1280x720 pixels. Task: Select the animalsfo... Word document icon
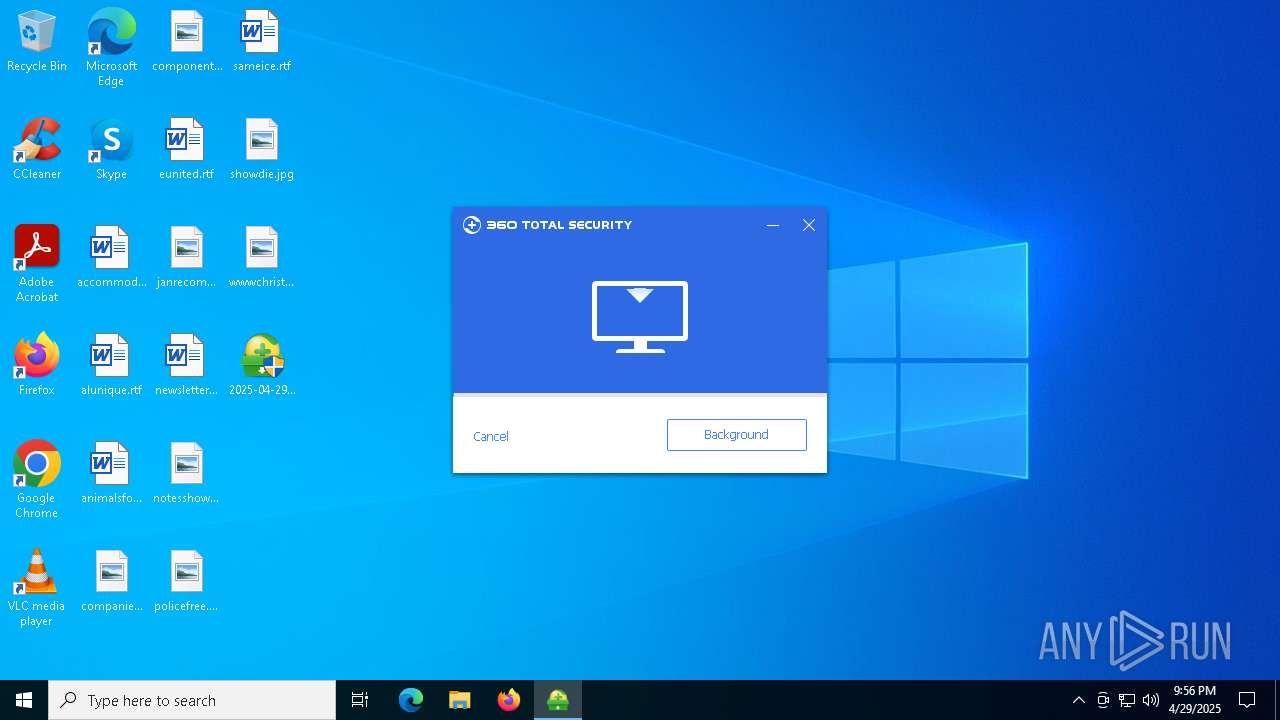pyautogui.click(x=111, y=474)
